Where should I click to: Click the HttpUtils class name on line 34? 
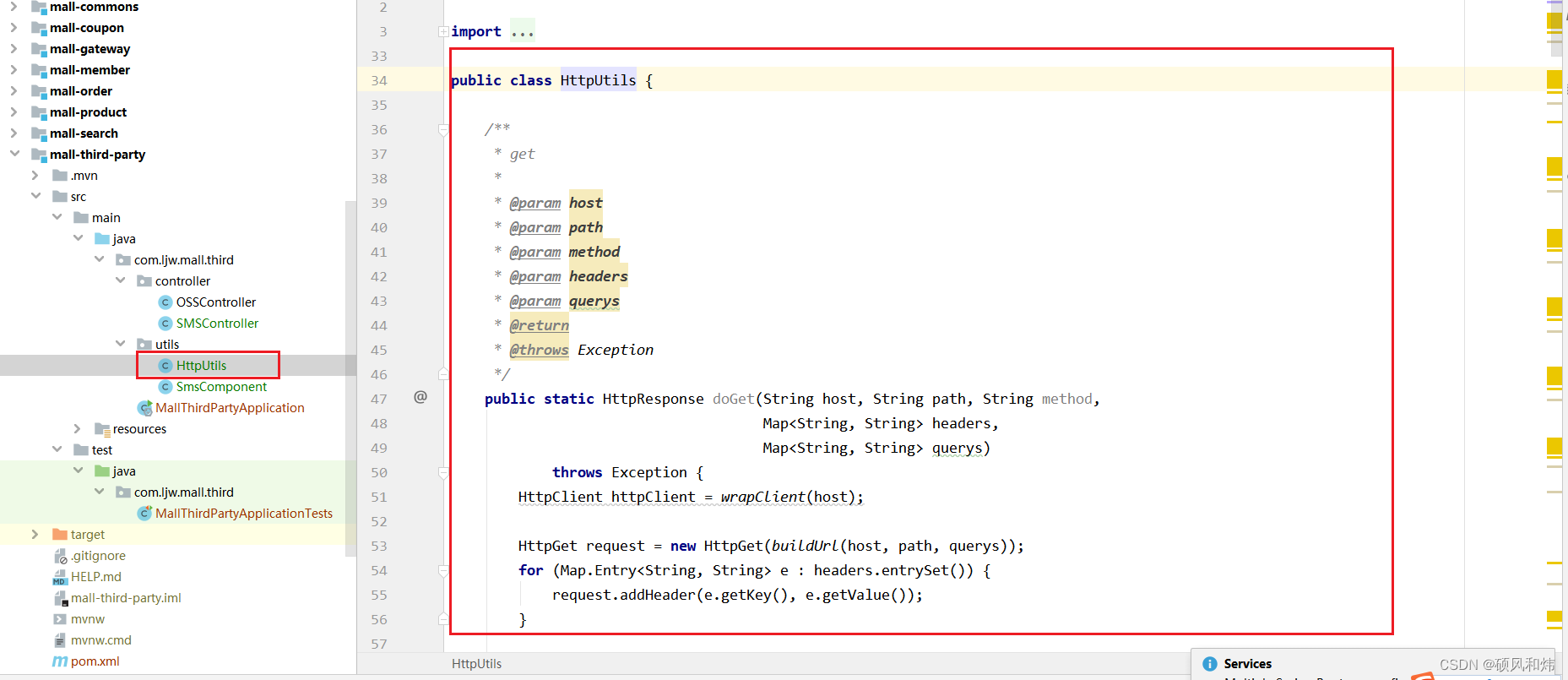[x=598, y=80]
